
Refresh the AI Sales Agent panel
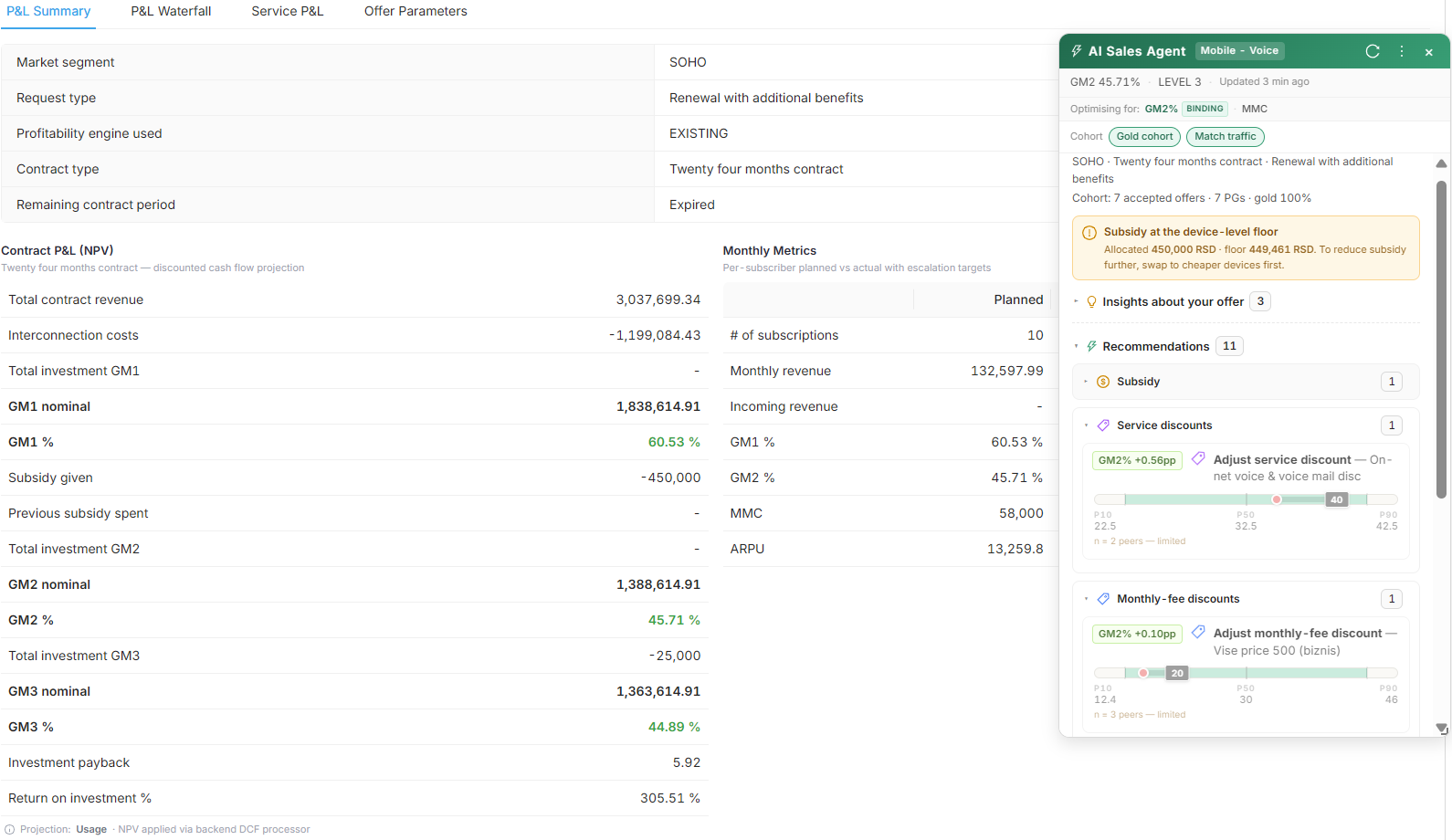point(1373,51)
